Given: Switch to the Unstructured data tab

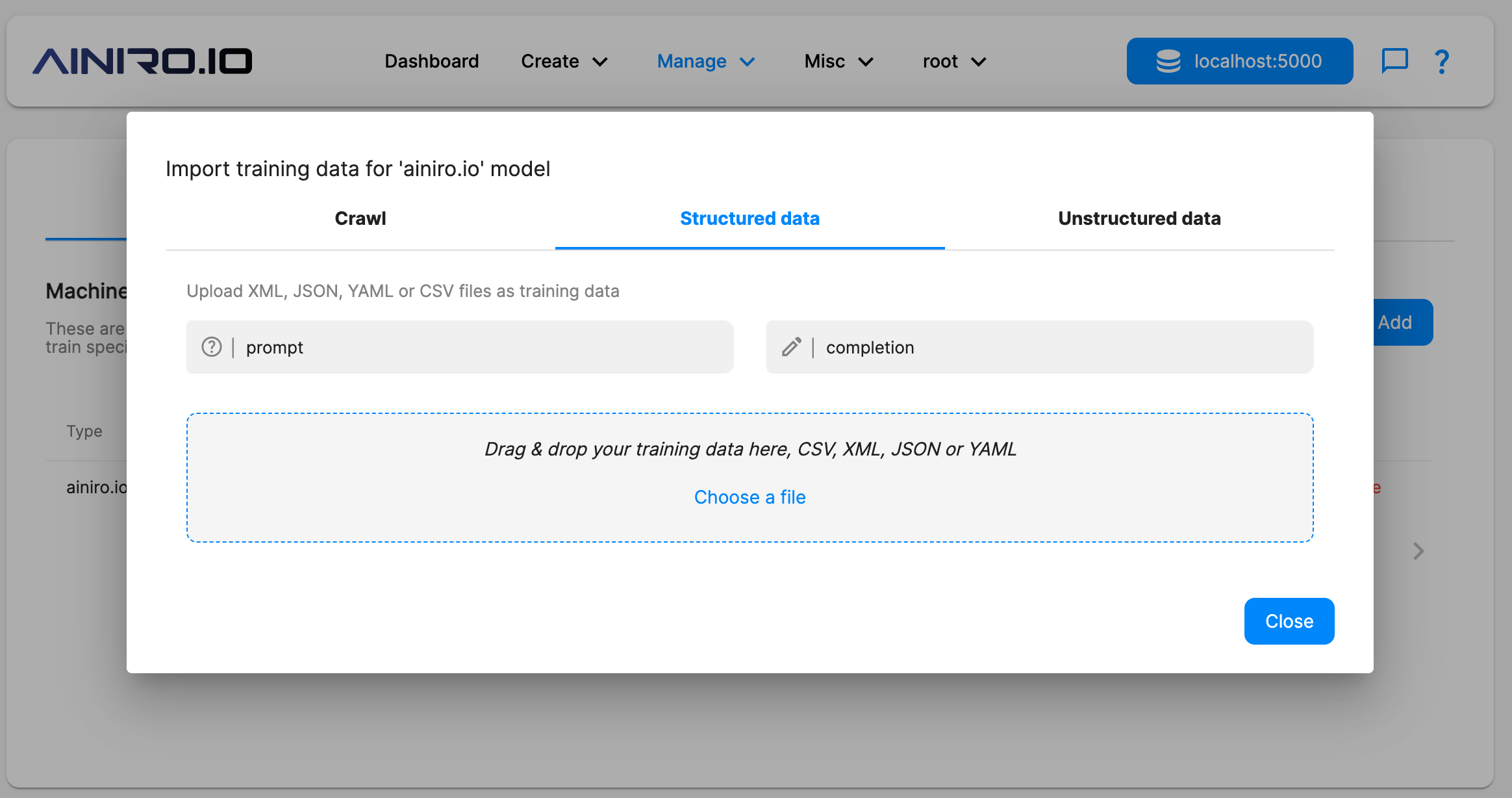Looking at the screenshot, I should click(x=1140, y=218).
